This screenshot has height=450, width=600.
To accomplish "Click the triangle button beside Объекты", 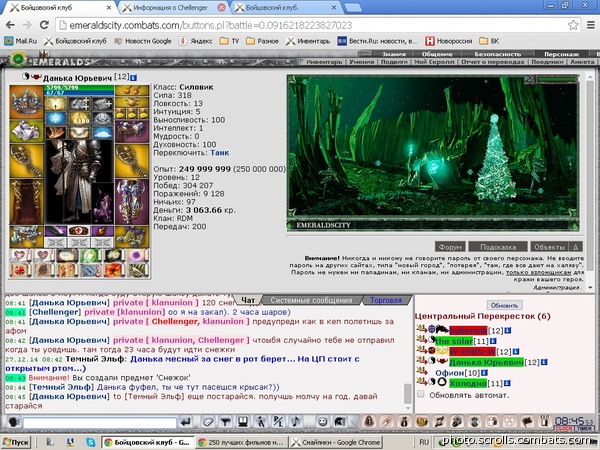I will [576, 247].
